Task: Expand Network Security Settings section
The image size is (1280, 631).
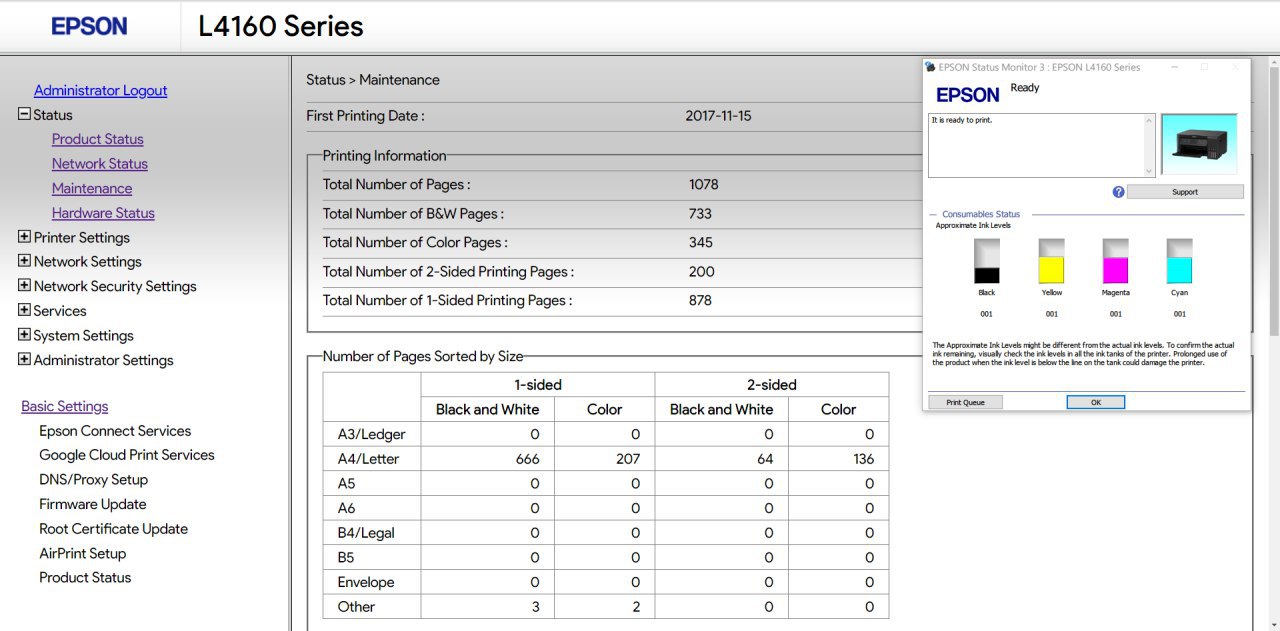Action: pyautogui.click(x=24, y=286)
